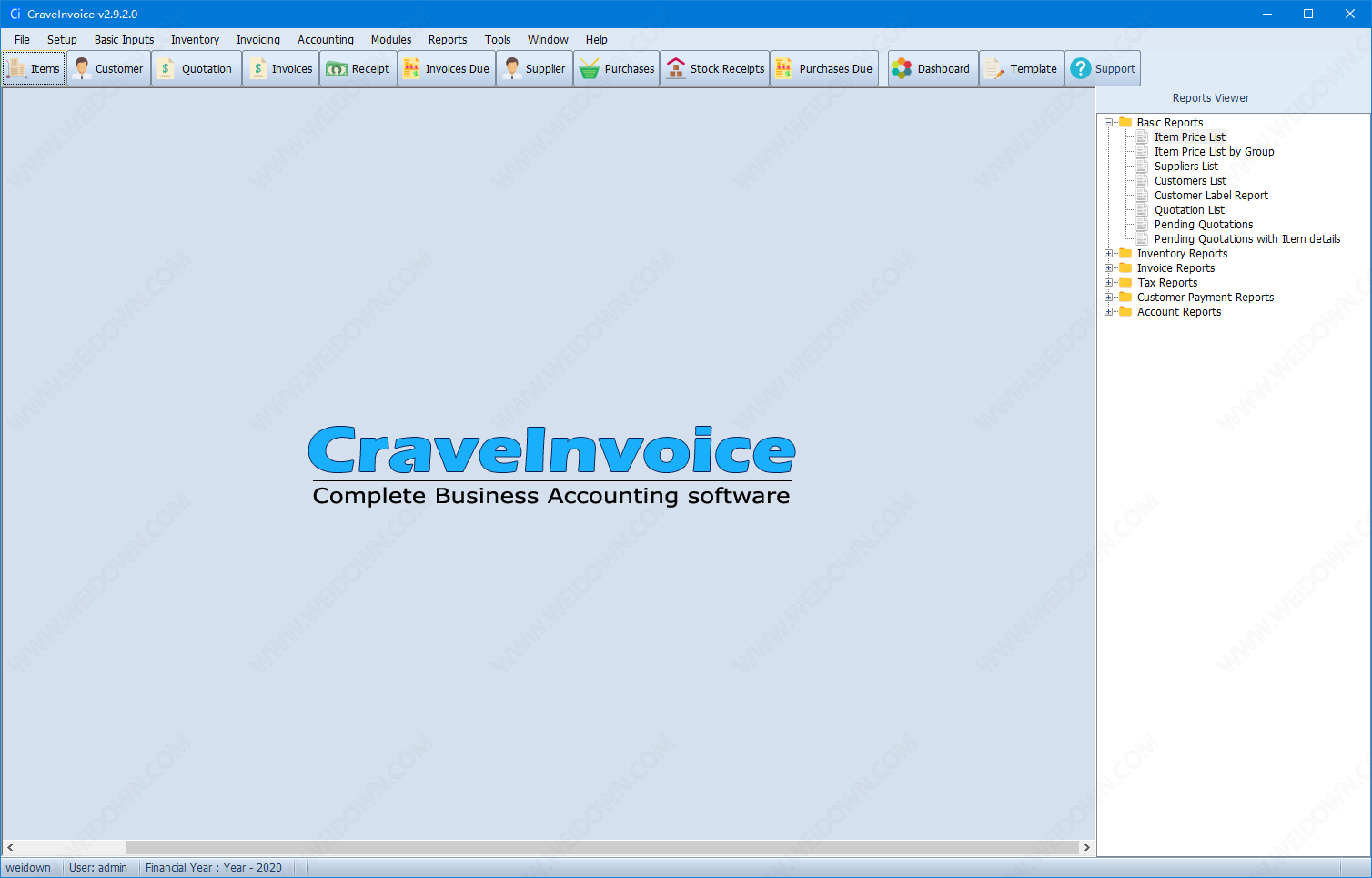
Task: Select Pending Quotations with Item details
Action: [1247, 239]
